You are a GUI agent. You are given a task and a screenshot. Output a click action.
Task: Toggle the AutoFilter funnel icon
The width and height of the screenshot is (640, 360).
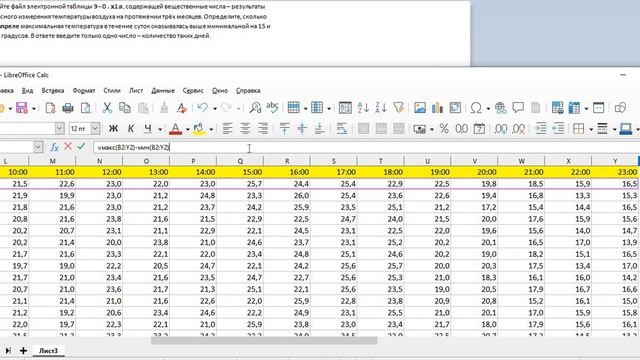(x=398, y=108)
